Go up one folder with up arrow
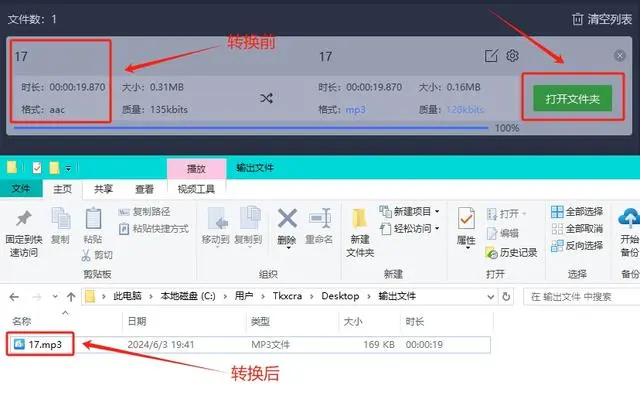This screenshot has width=640, height=399. [x=71, y=297]
